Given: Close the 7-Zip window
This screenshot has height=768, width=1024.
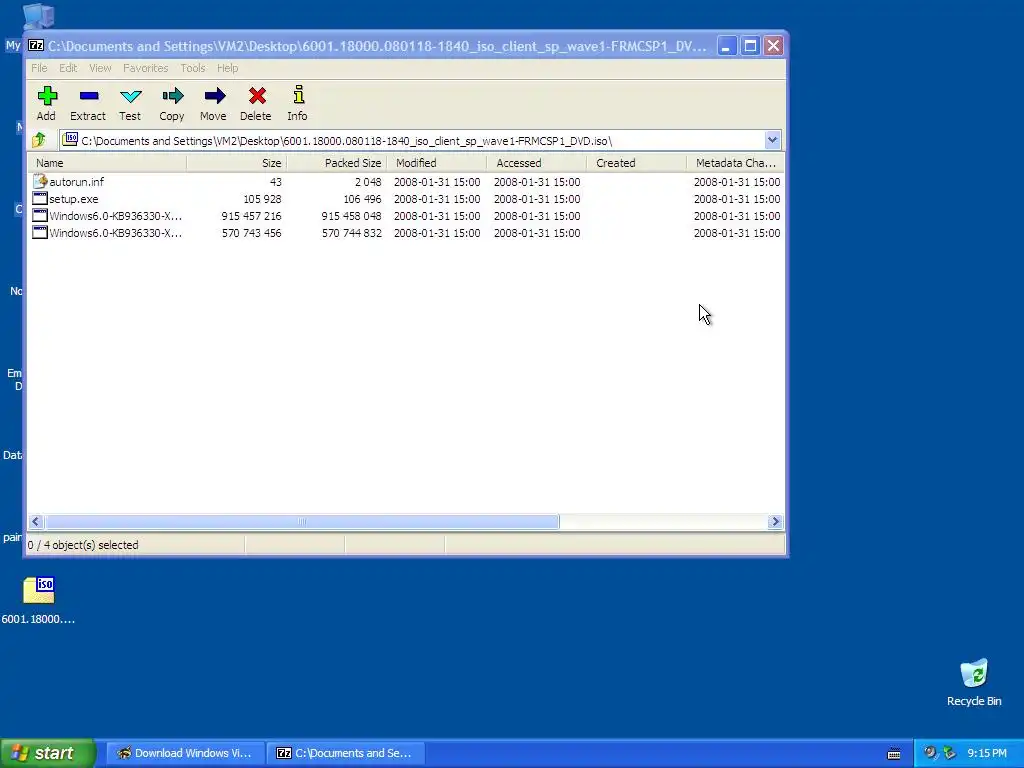Looking at the screenshot, I should coord(773,46).
